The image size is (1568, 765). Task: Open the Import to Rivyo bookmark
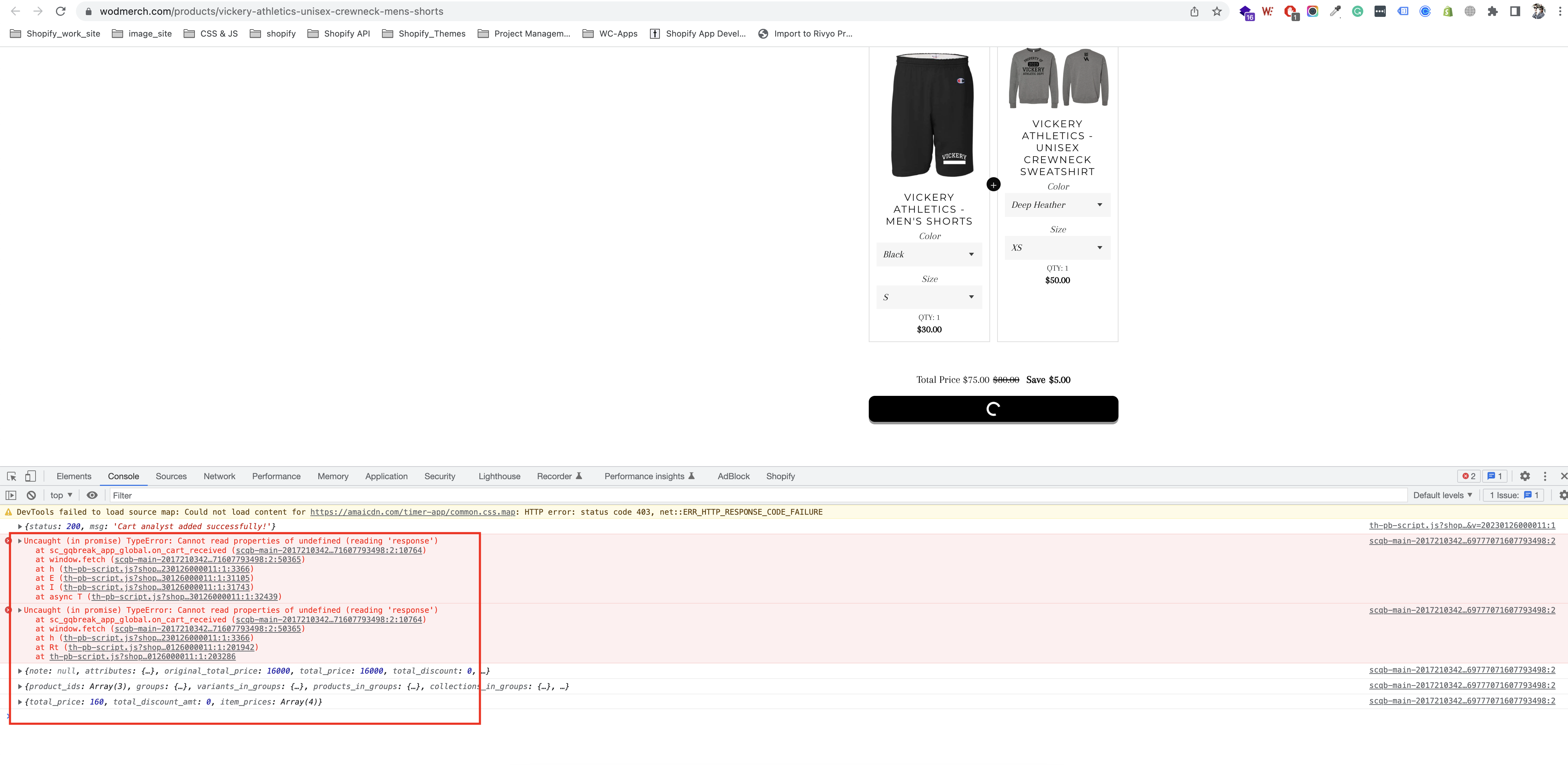pos(805,33)
